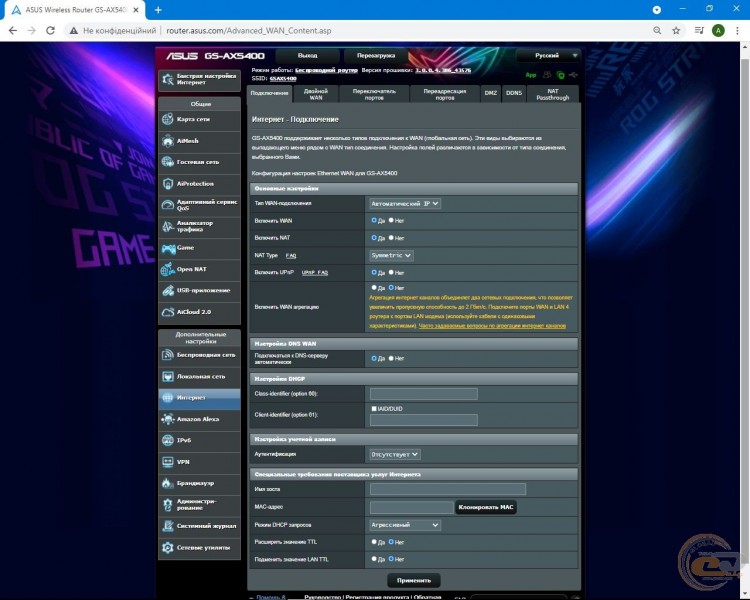
Task: Set WAN aggregation to Да
Action: pyautogui.click(x=374, y=288)
